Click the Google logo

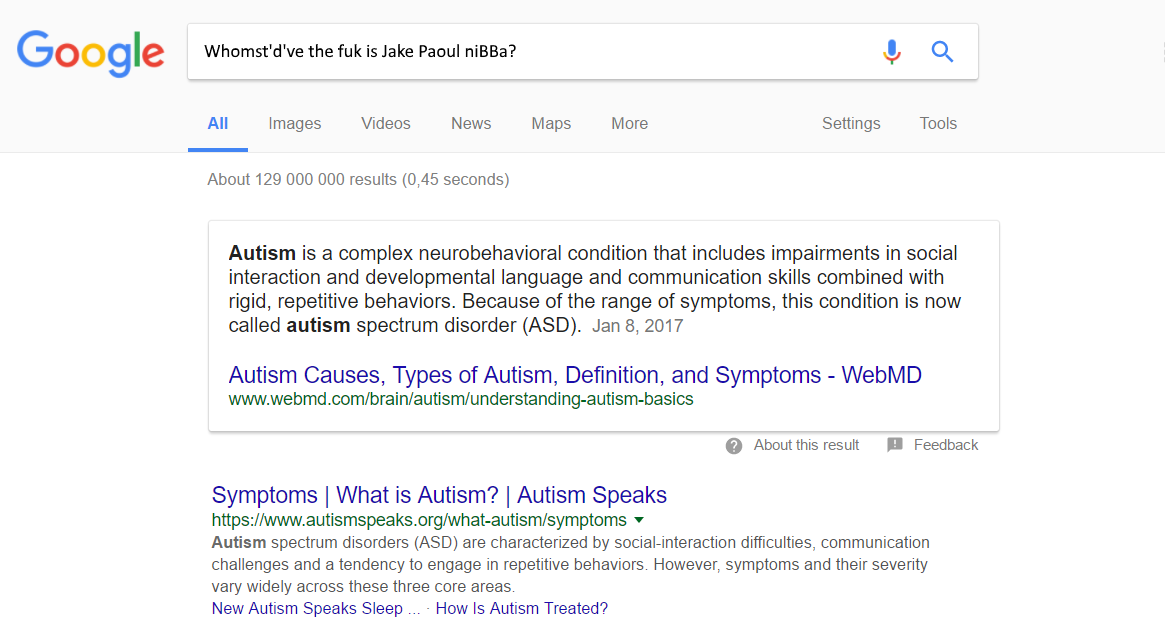[91, 54]
